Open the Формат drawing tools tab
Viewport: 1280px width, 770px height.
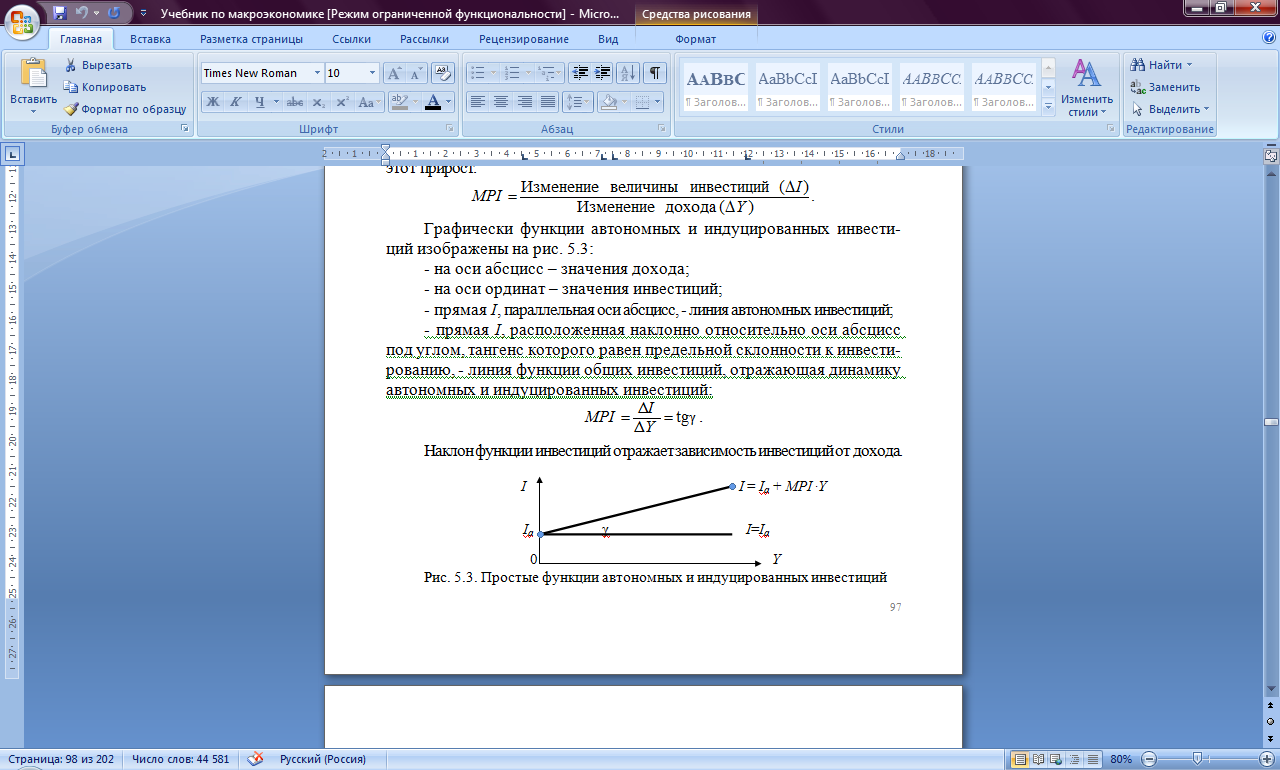point(695,39)
